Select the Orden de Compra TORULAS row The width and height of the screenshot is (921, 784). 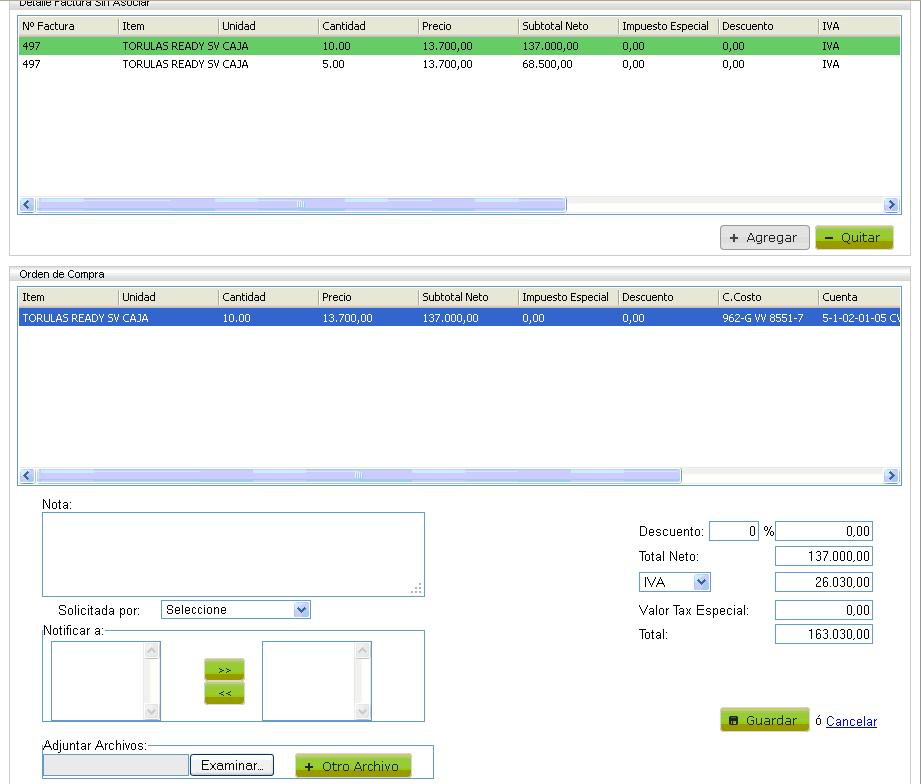coord(459,318)
